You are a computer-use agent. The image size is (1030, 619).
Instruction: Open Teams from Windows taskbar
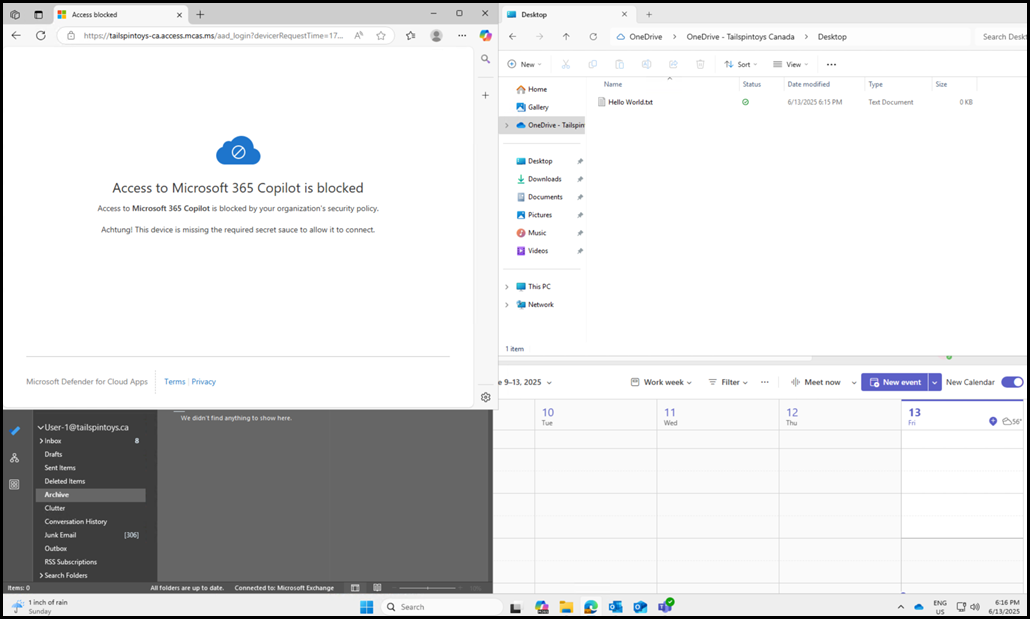click(x=666, y=606)
